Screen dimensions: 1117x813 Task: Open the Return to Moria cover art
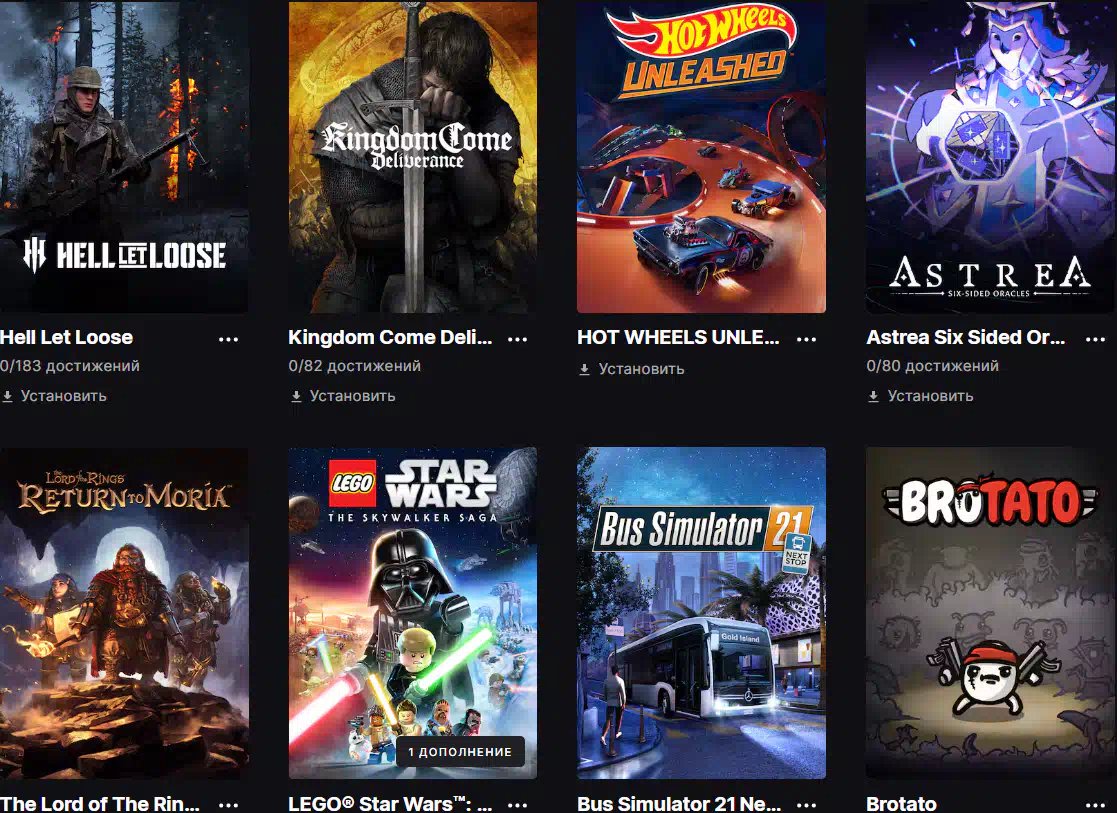click(x=124, y=613)
